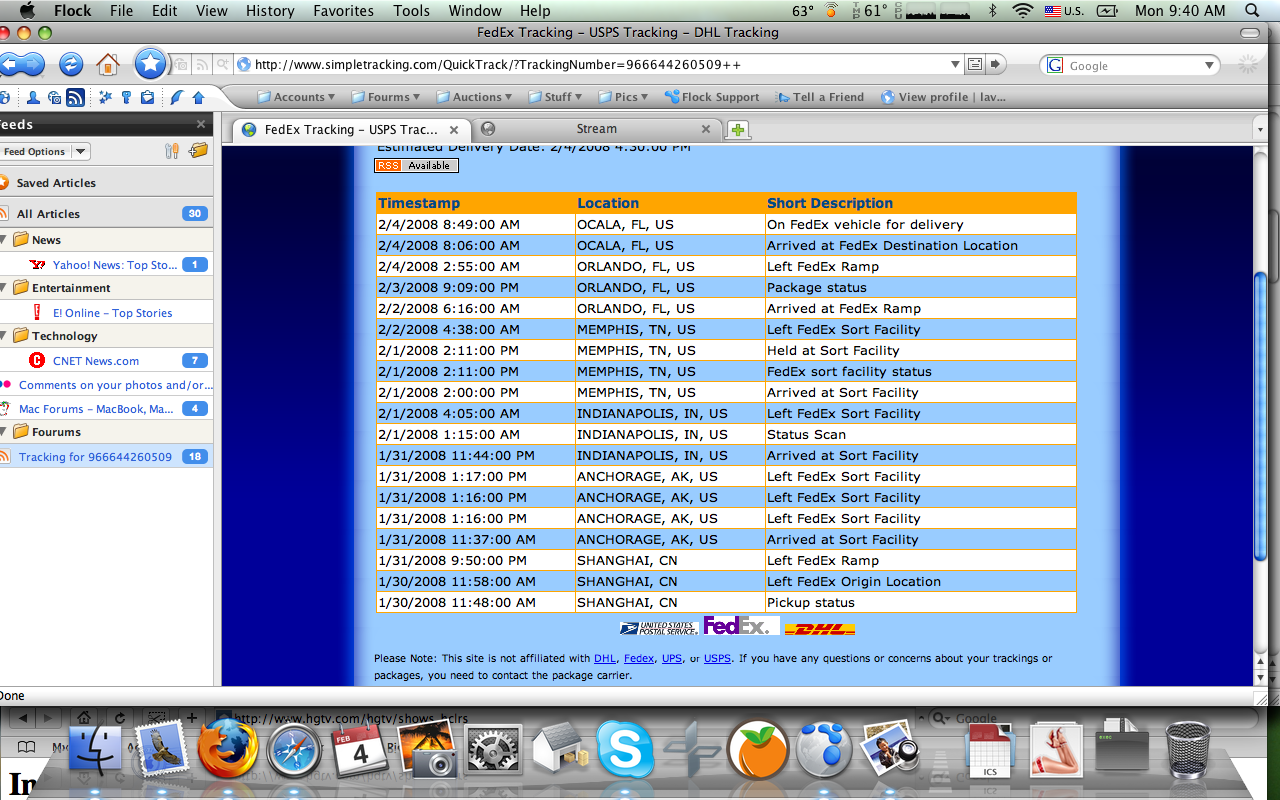Viewport: 1280px width, 800px height.
Task: Open the photo uploader arrow icon
Action: (x=198, y=97)
